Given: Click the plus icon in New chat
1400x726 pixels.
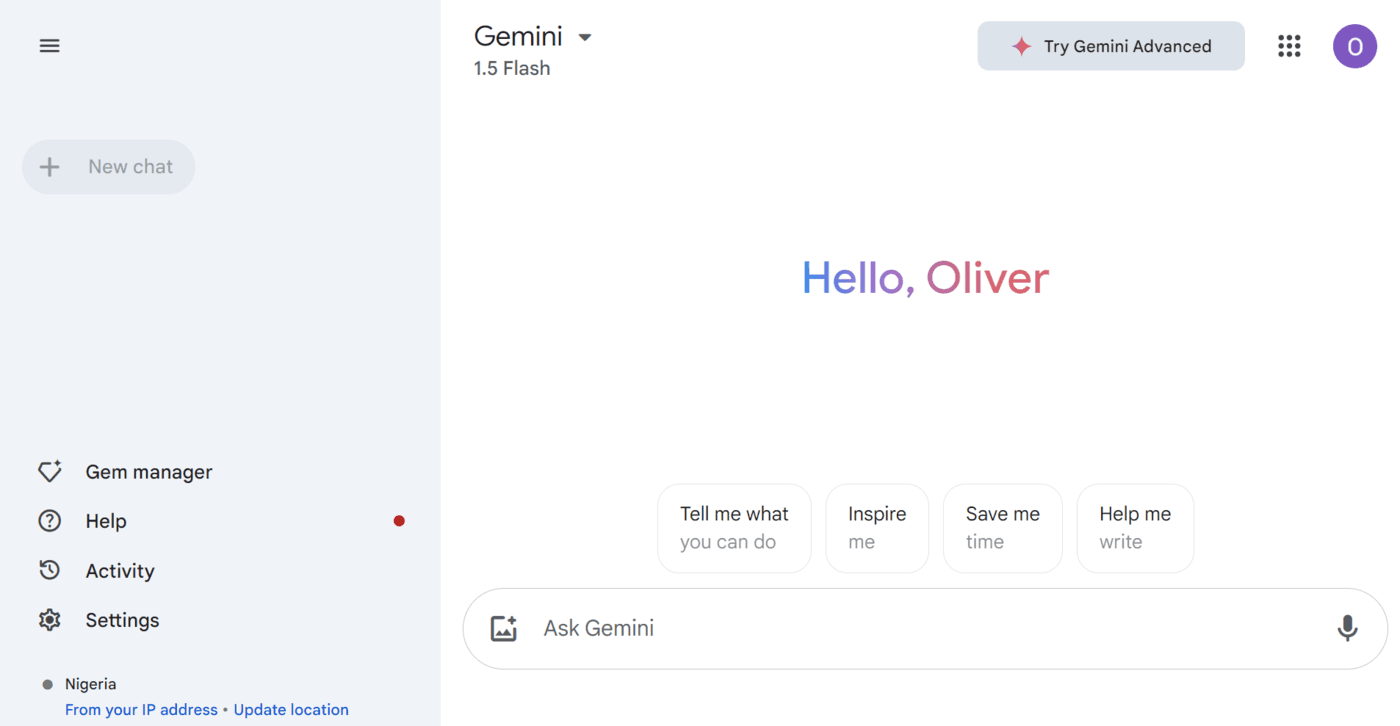Looking at the screenshot, I should tap(49, 167).
